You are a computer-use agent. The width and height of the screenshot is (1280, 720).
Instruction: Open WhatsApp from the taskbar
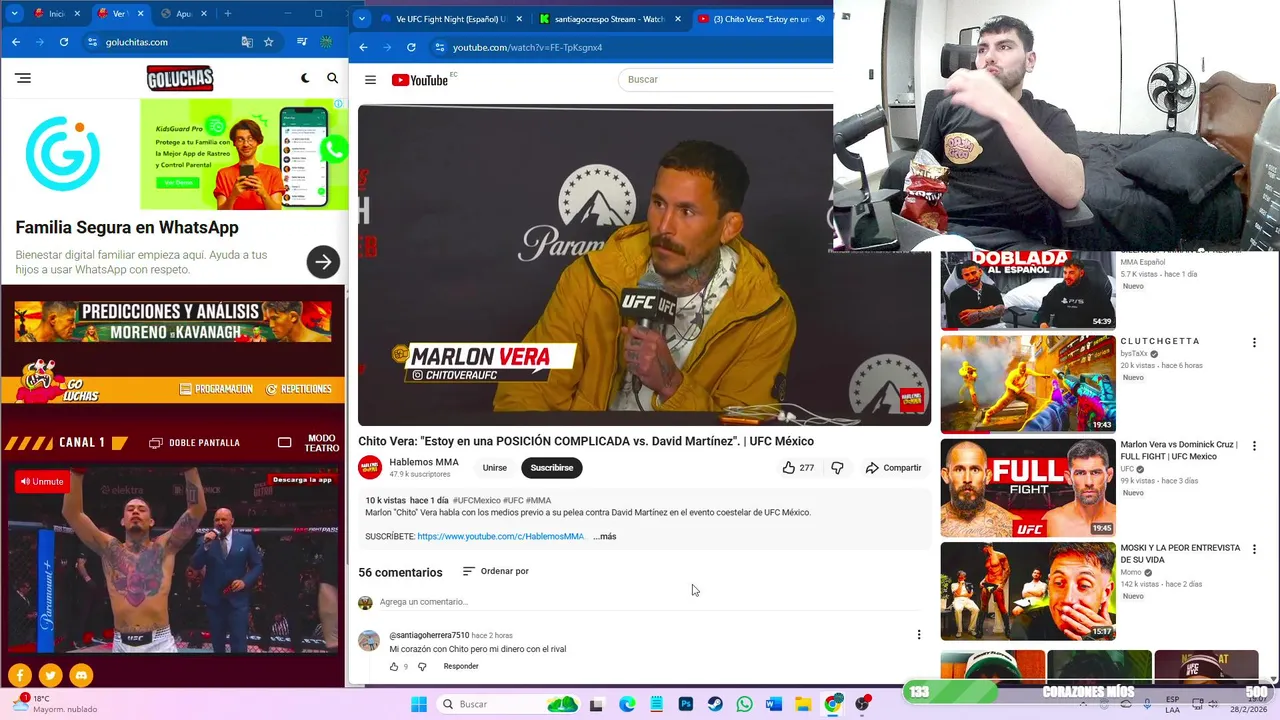pos(744,704)
